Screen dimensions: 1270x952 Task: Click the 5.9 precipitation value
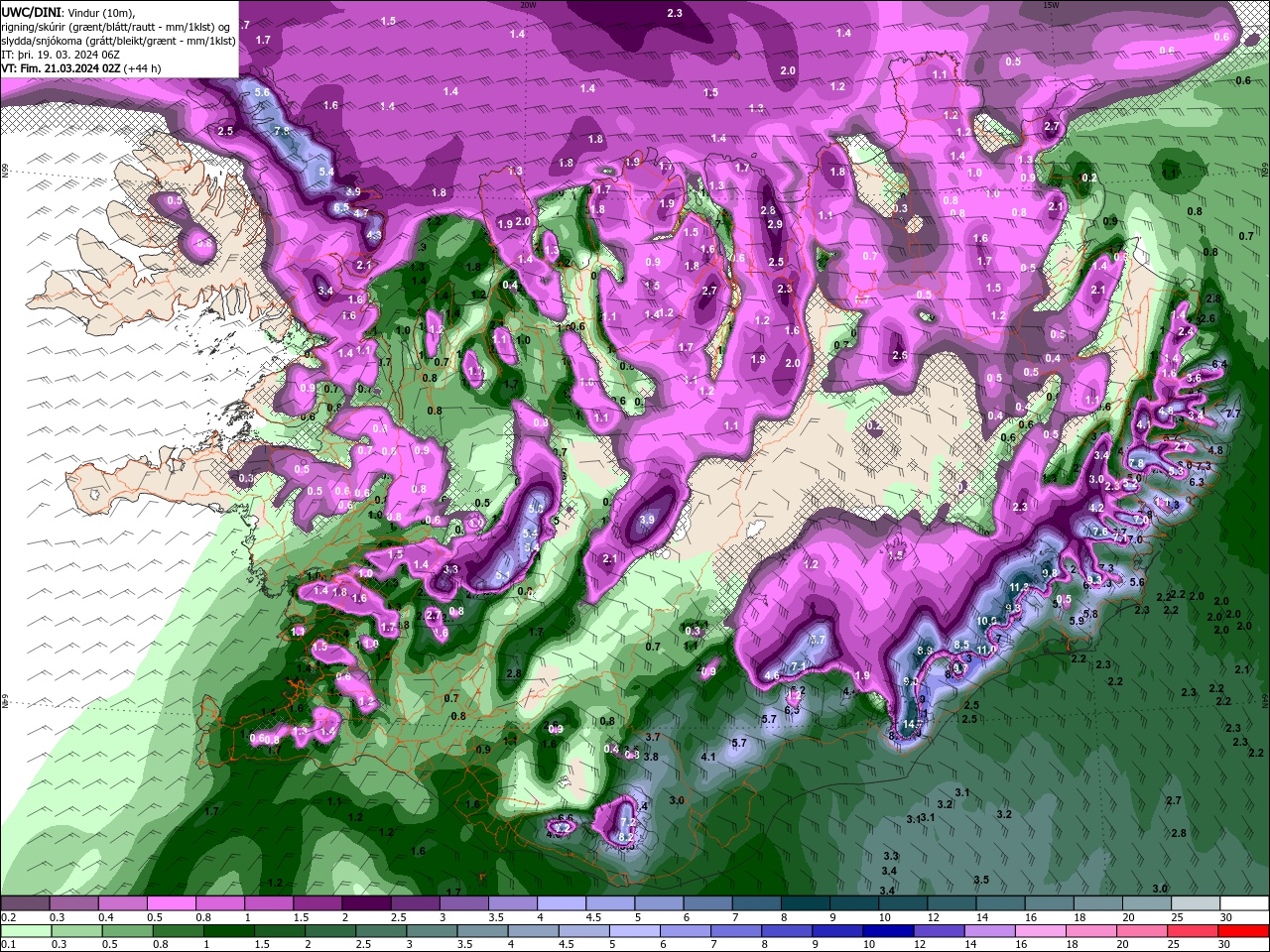click(x=1077, y=621)
